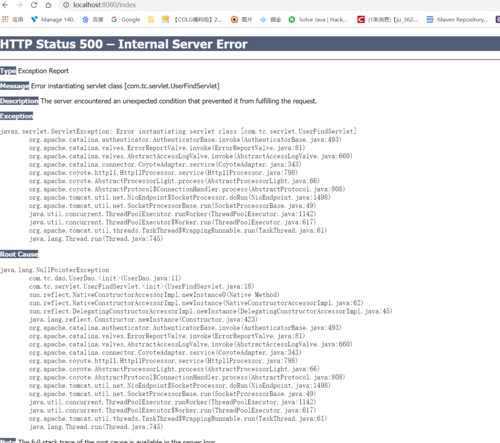
Task: Open the Manage 140 bookmark
Action: [x=52, y=20]
